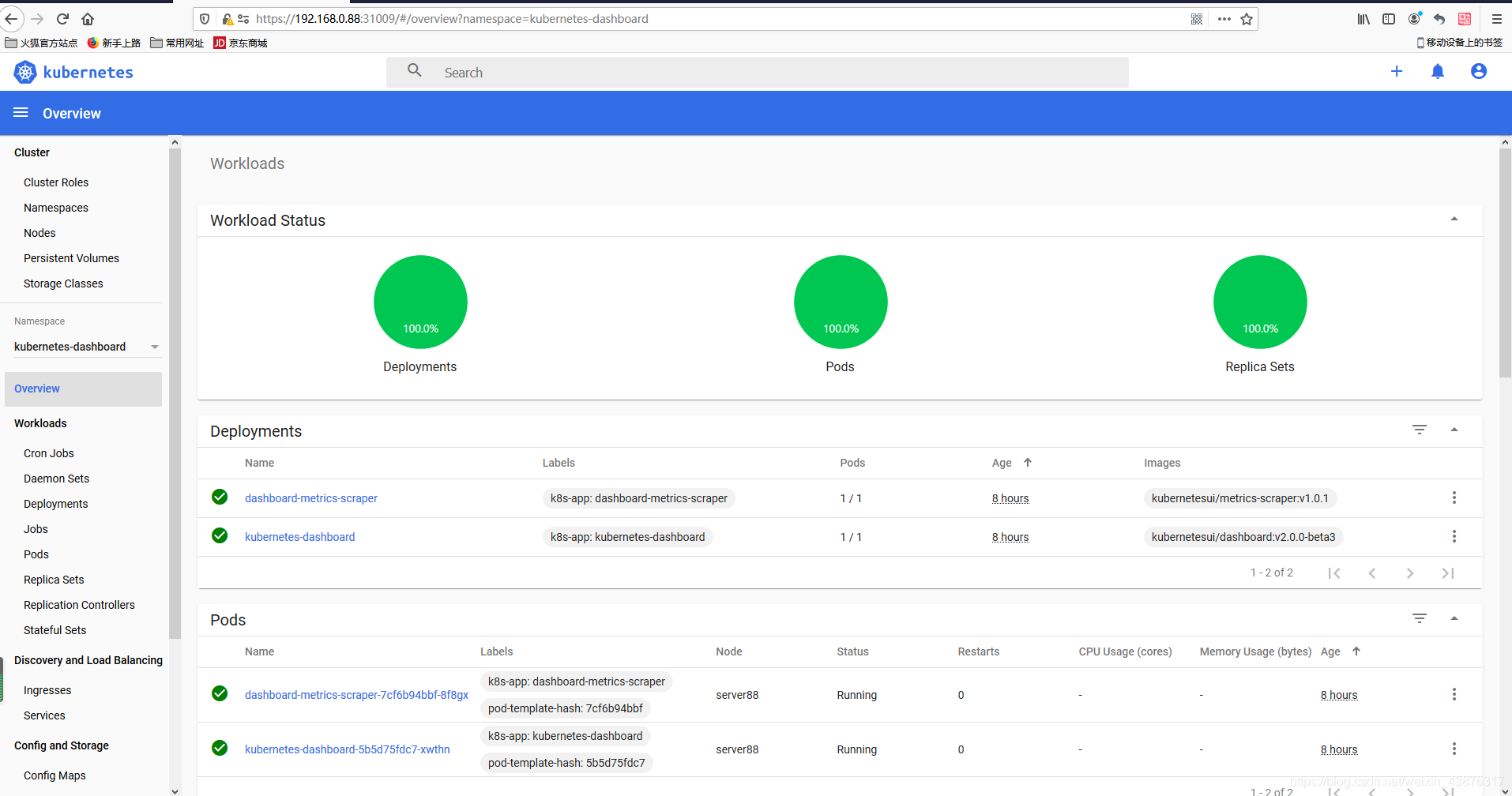The height and width of the screenshot is (796, 1512).
Task: Open filter for Pods table
Action: [x=1420, y=618]
